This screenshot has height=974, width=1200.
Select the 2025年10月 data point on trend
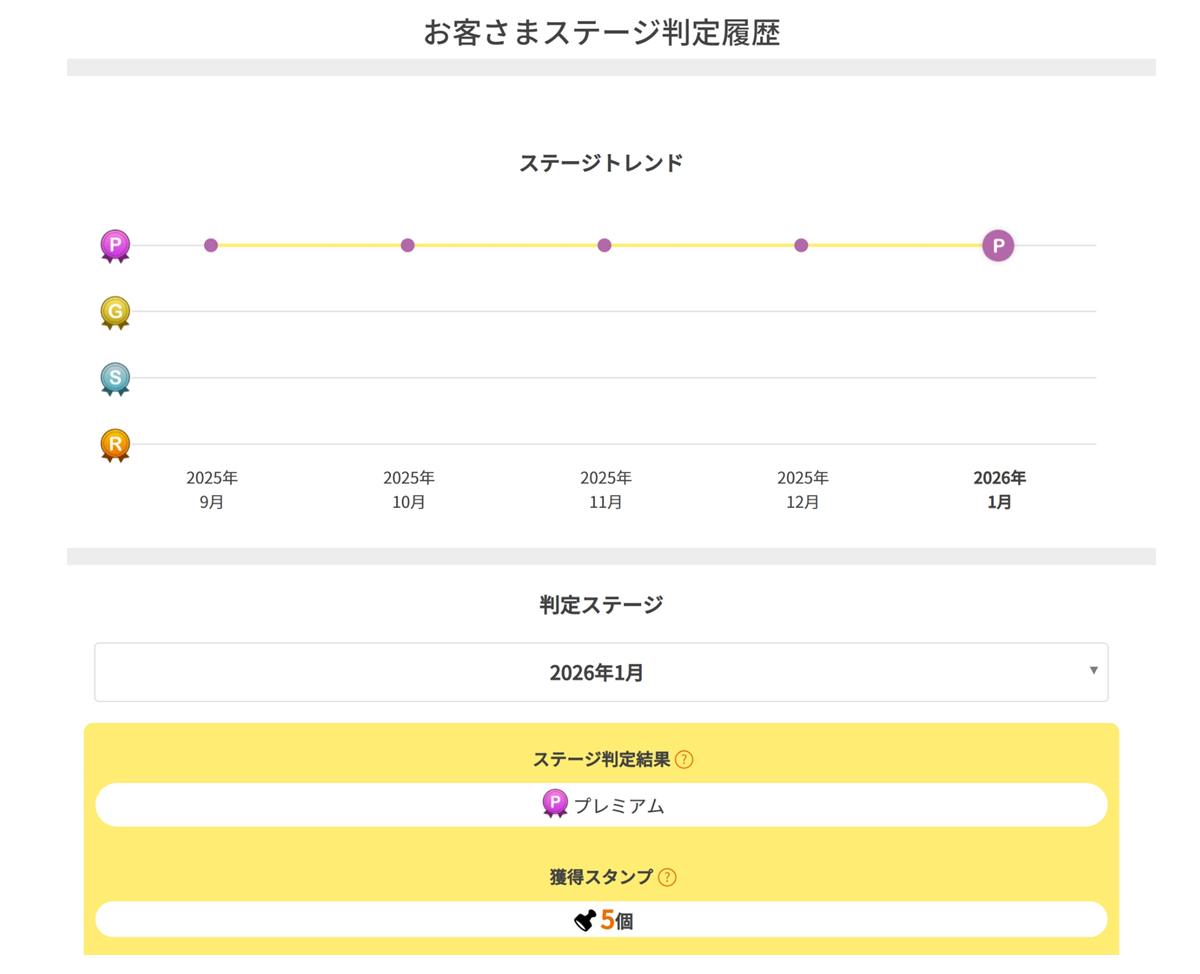(408, 245)
